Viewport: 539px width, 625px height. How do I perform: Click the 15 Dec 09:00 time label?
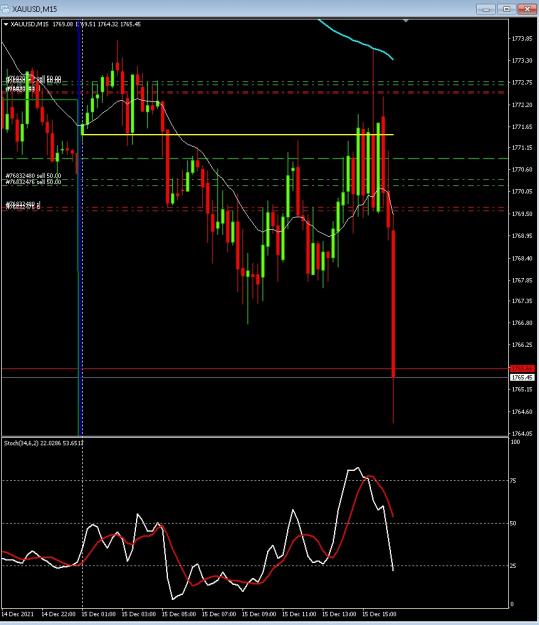tap(259, 614)
